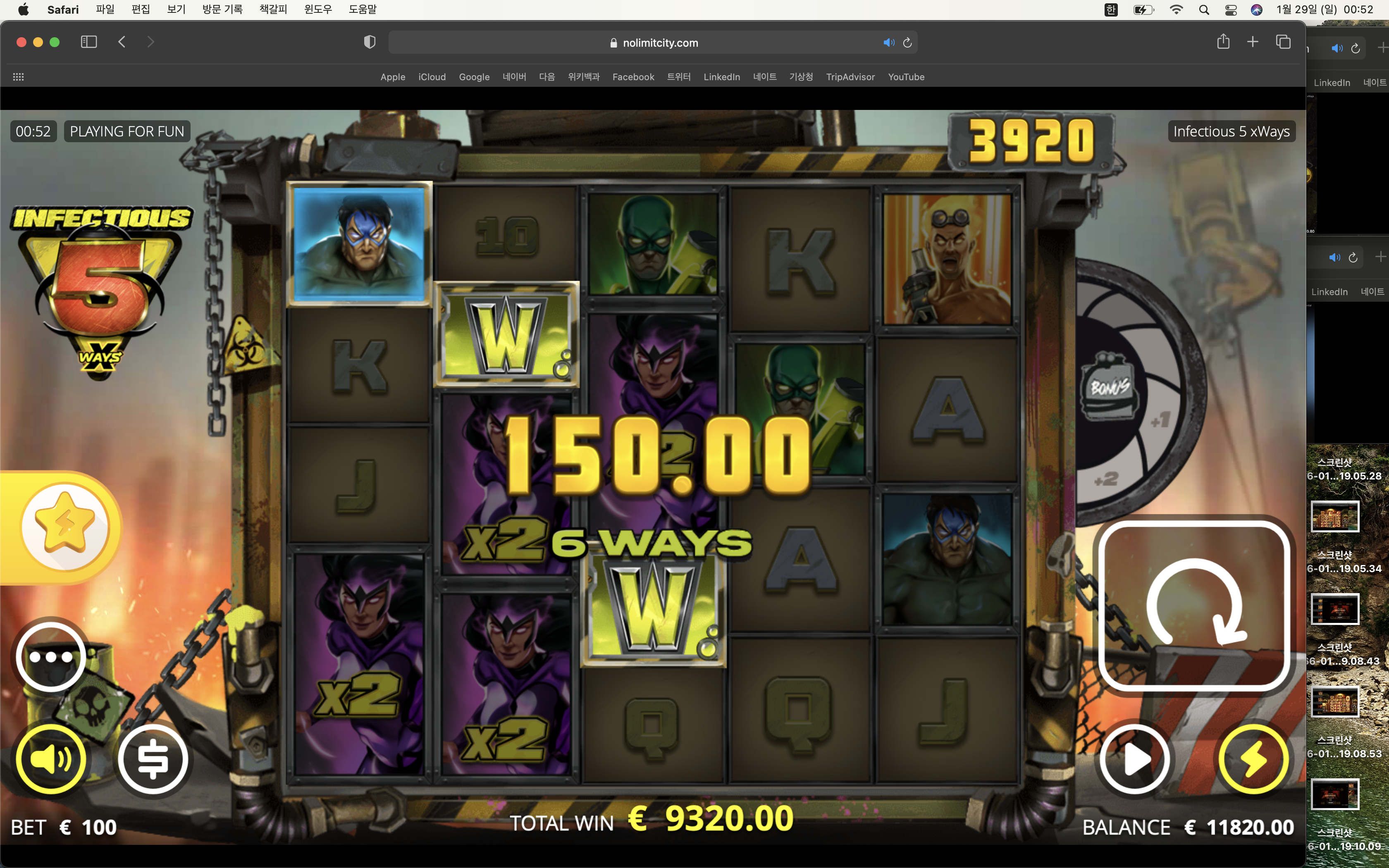Open the 보기 menu
The image size is (1389, 868).
click(176, 9)
